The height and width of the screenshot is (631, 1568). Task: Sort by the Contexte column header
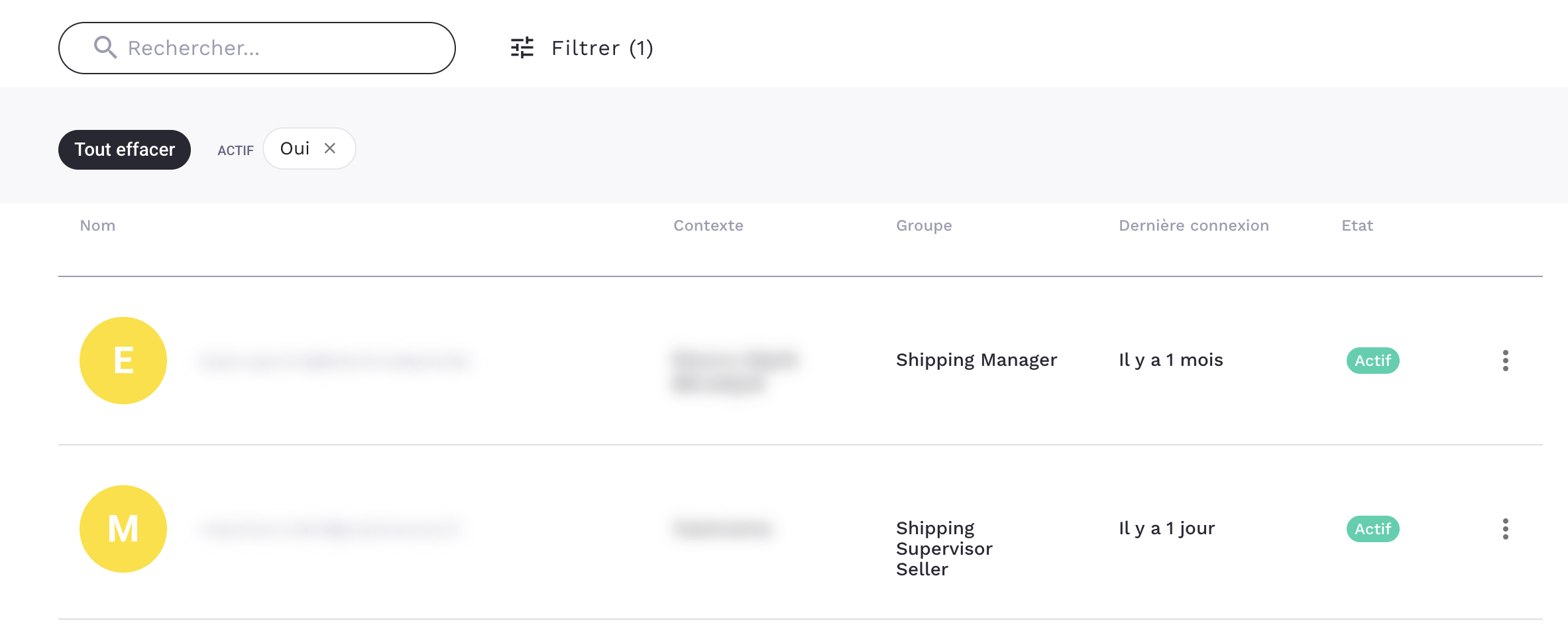(x=708, y=225)
